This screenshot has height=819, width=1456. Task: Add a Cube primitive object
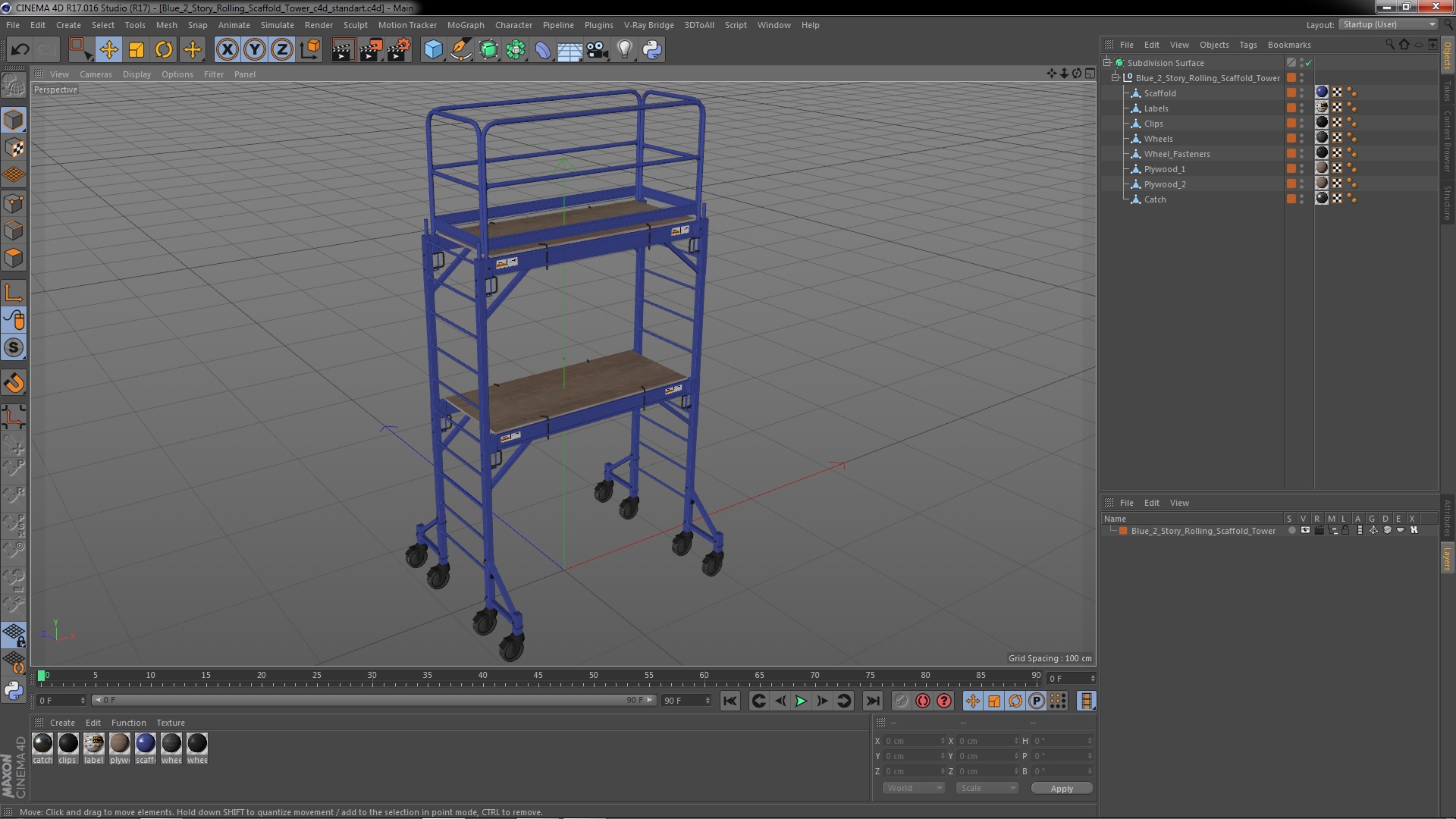click(x=433, y=50)
